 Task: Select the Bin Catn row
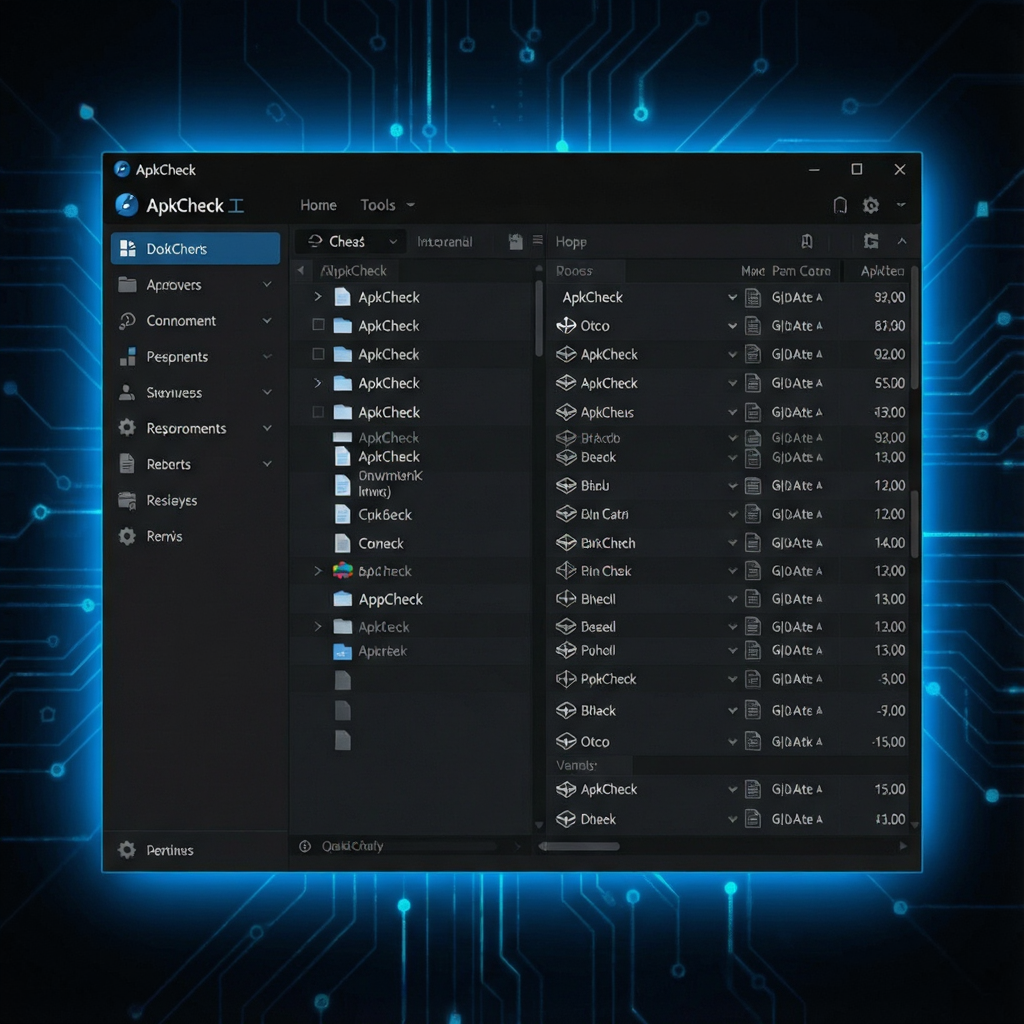[x=728, y=514]
